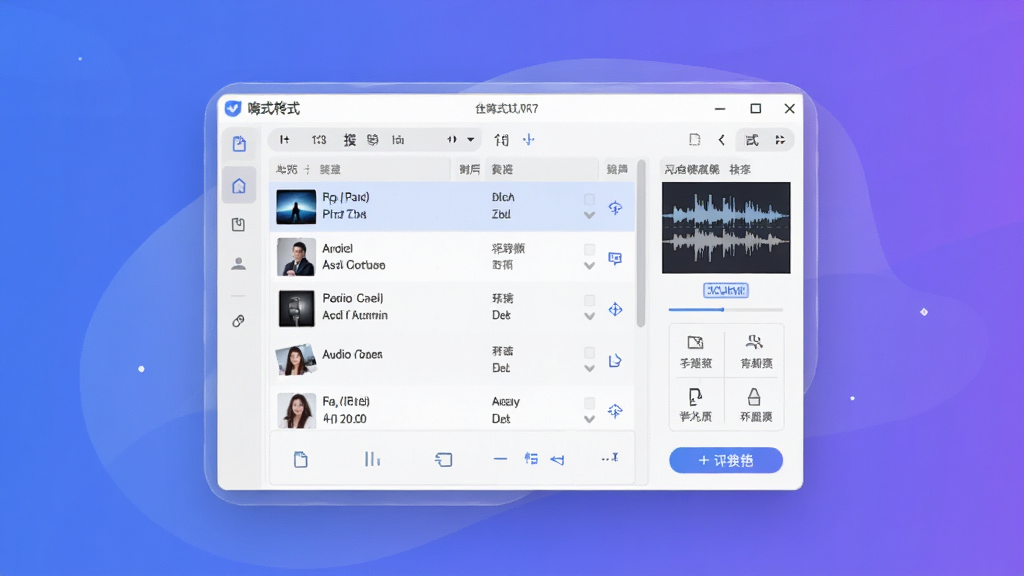Tick the checkbox in the Arciel row
The width and height of the screenshot is (1024, 576).
point(589,249)
